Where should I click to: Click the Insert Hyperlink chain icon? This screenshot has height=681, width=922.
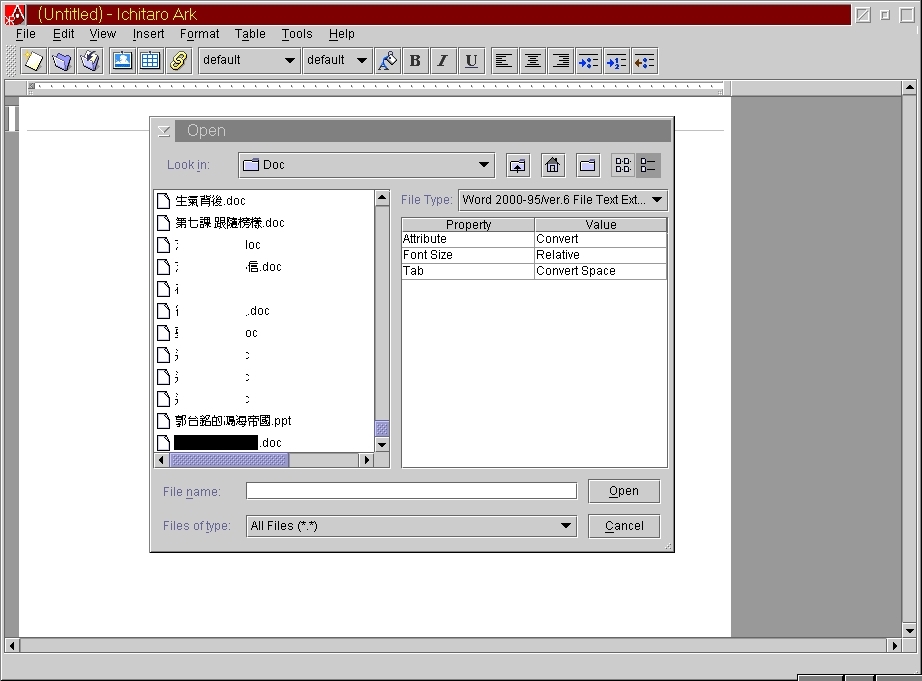179,61
